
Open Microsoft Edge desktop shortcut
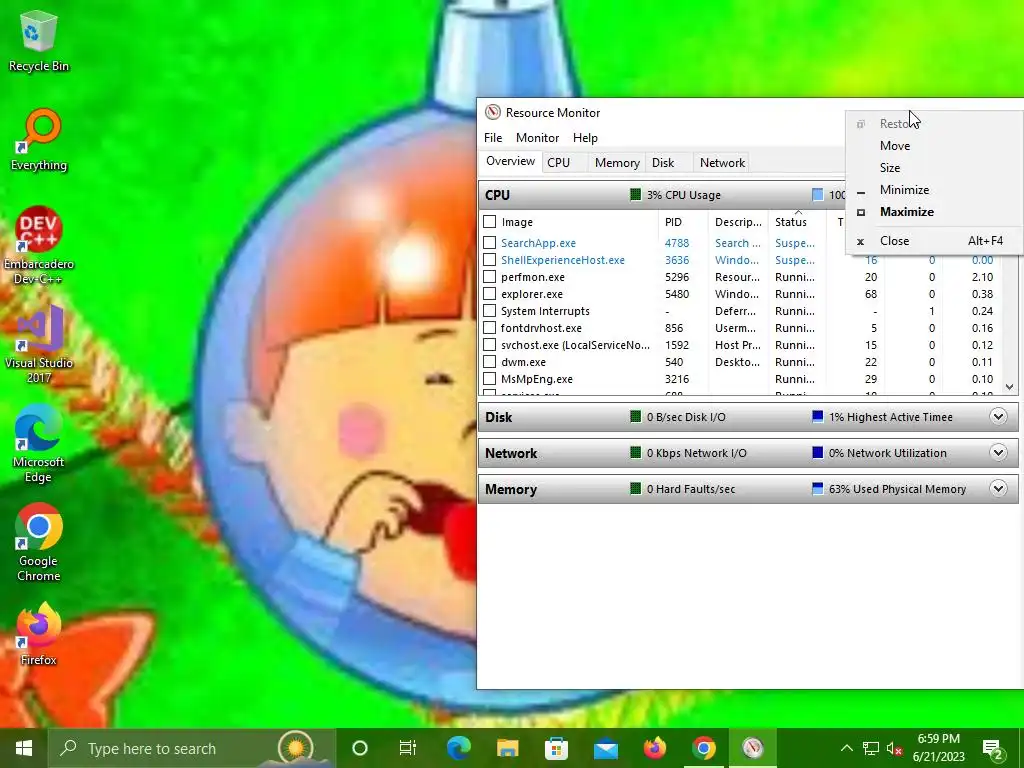coord(39,444)
